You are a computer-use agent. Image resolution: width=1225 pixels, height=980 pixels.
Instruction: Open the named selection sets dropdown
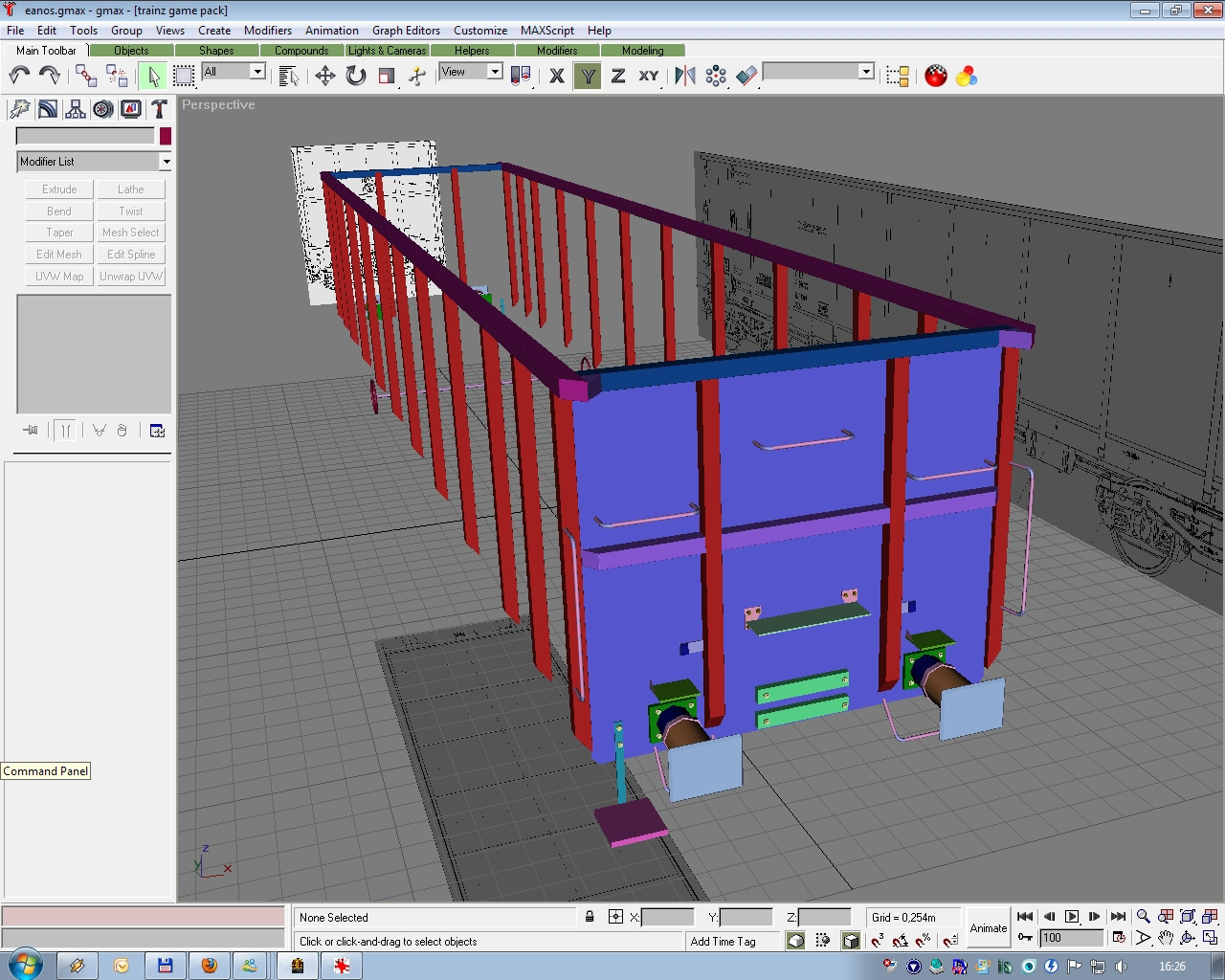pyautogui.click(x=819, y=72)
